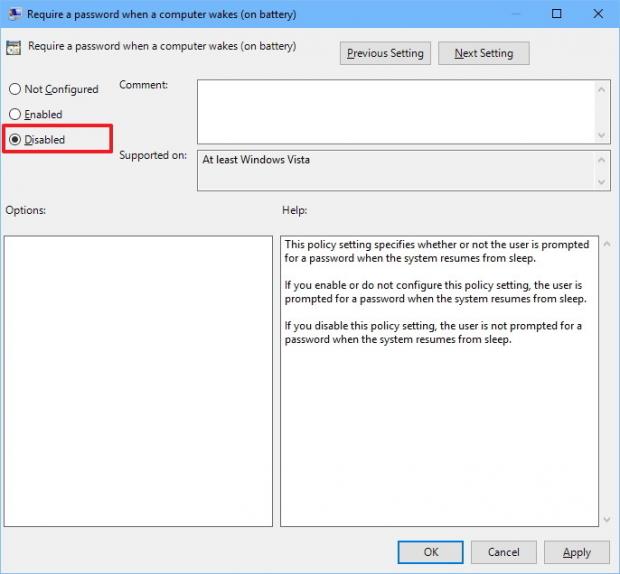The height and width of the screenshot is (574, 620).
Task: Jump to Next Setting
Action: click(x=485, y=54)
